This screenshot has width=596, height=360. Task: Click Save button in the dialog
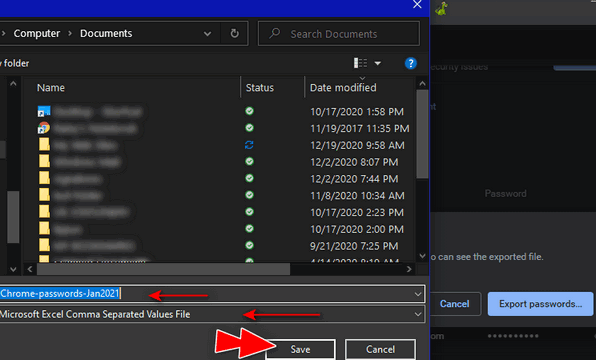click(x=300, y=349)
